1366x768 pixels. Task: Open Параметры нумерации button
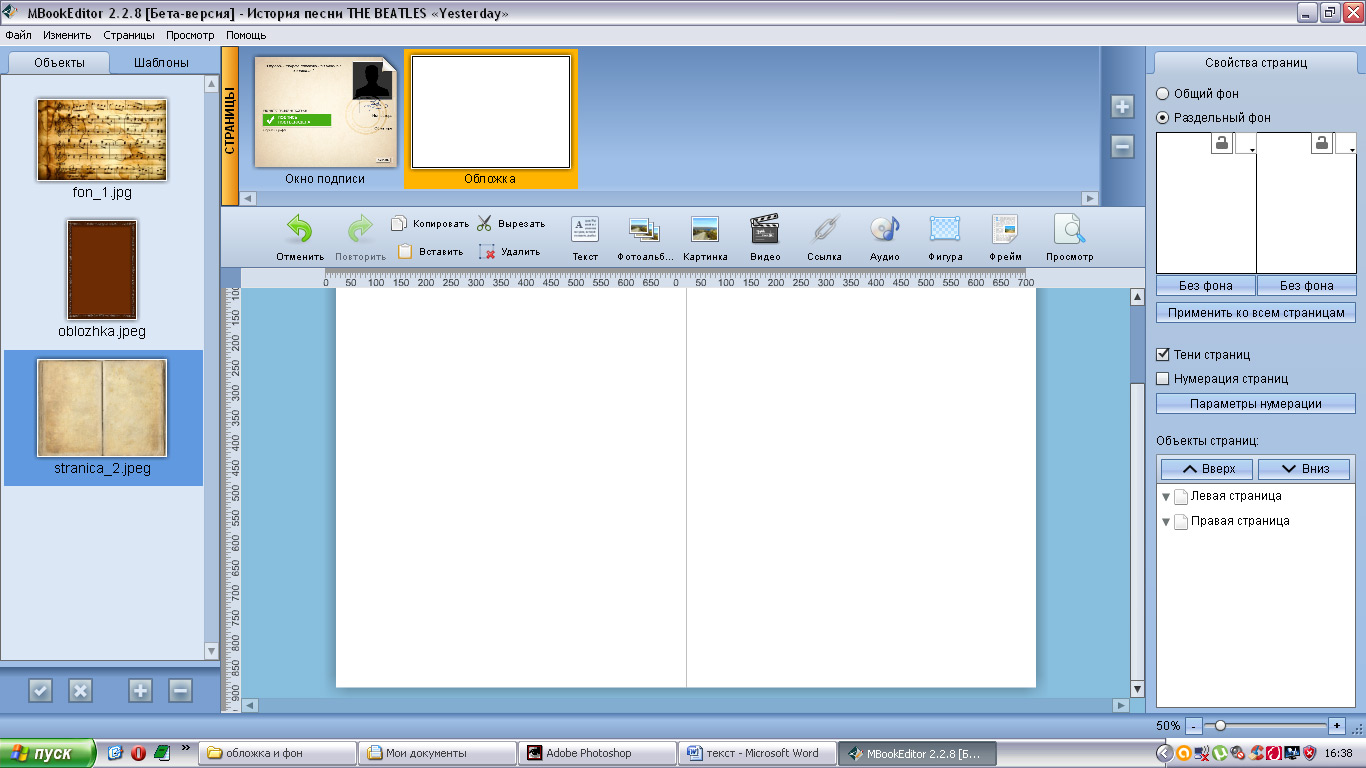(x=1256, y=404)
